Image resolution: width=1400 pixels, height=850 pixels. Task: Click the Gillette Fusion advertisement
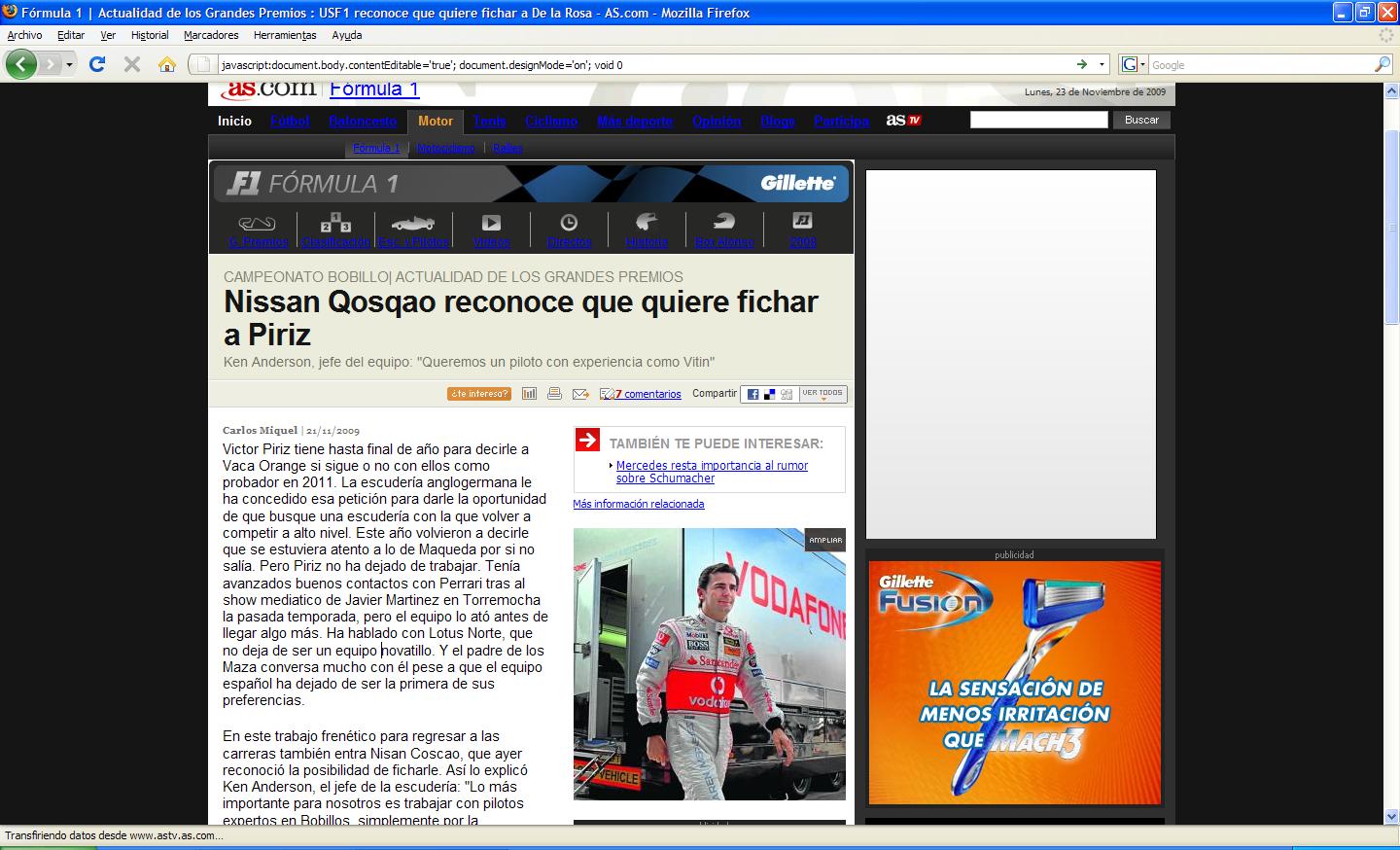coord(1014,683)
